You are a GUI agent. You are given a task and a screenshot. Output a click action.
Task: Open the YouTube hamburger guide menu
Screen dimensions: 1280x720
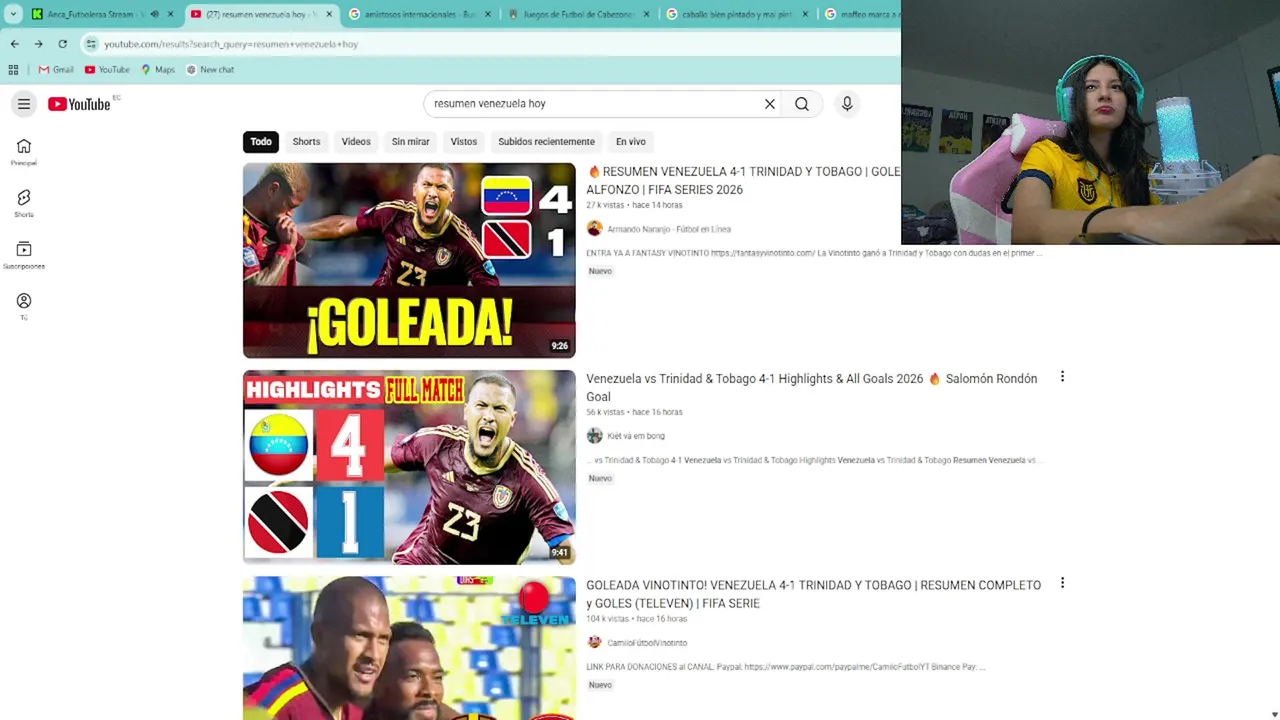tap(24, 104)
